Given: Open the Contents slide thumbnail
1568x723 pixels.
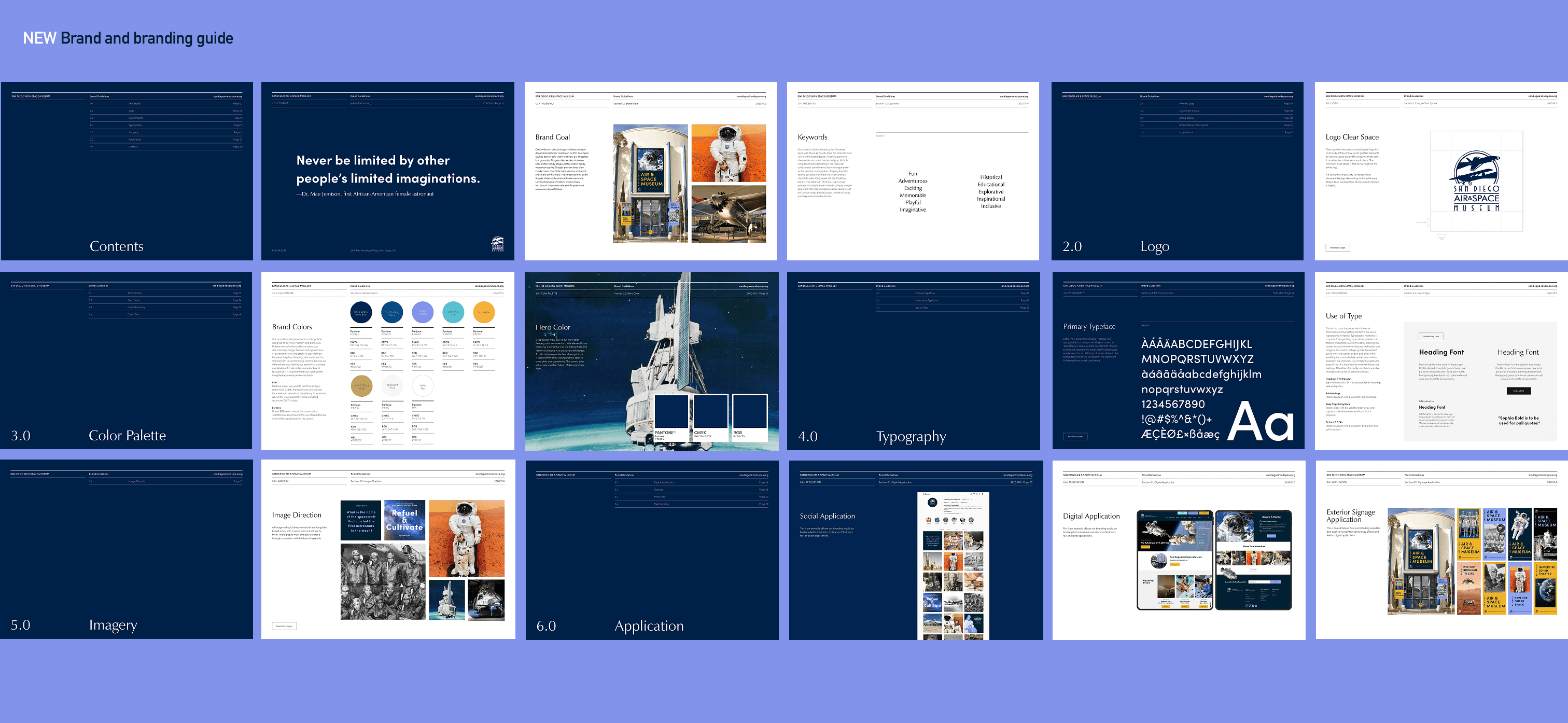Looking at the screenshot, I should 127,171.
